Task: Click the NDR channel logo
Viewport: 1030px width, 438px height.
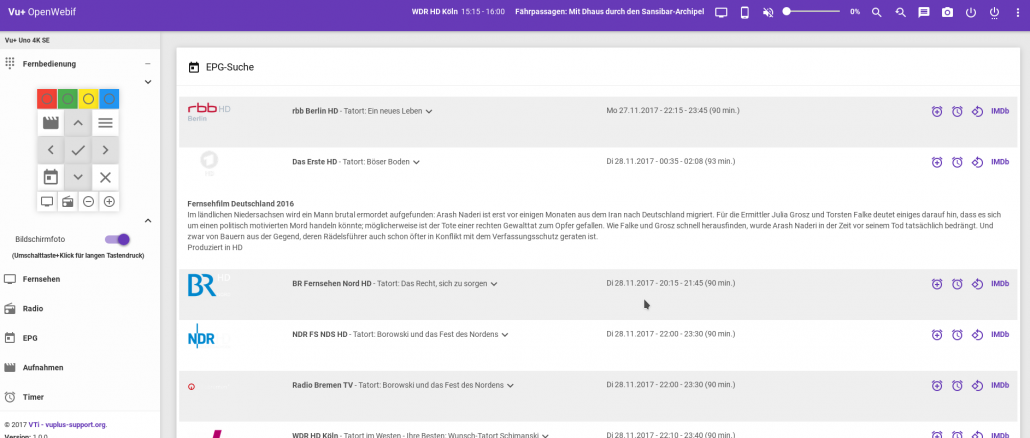Action: pyautogui.click(x=208, y=336)
